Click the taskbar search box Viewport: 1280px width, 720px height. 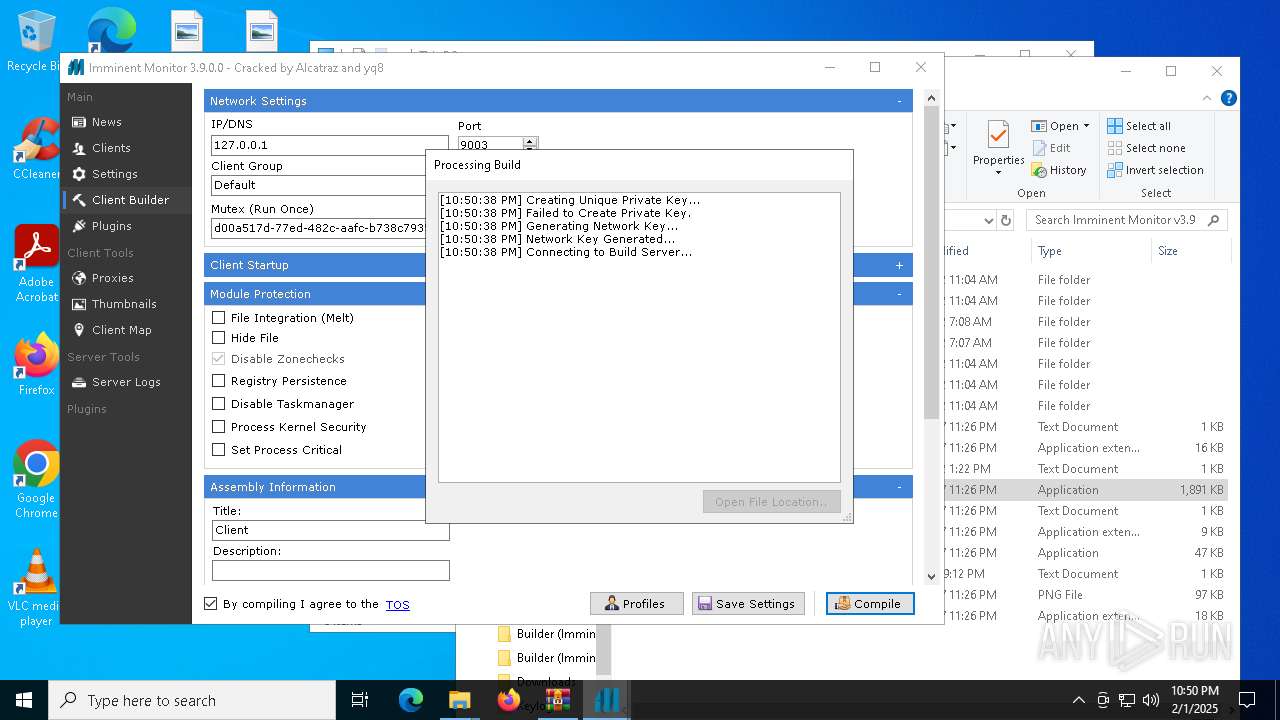click(192, 700)
